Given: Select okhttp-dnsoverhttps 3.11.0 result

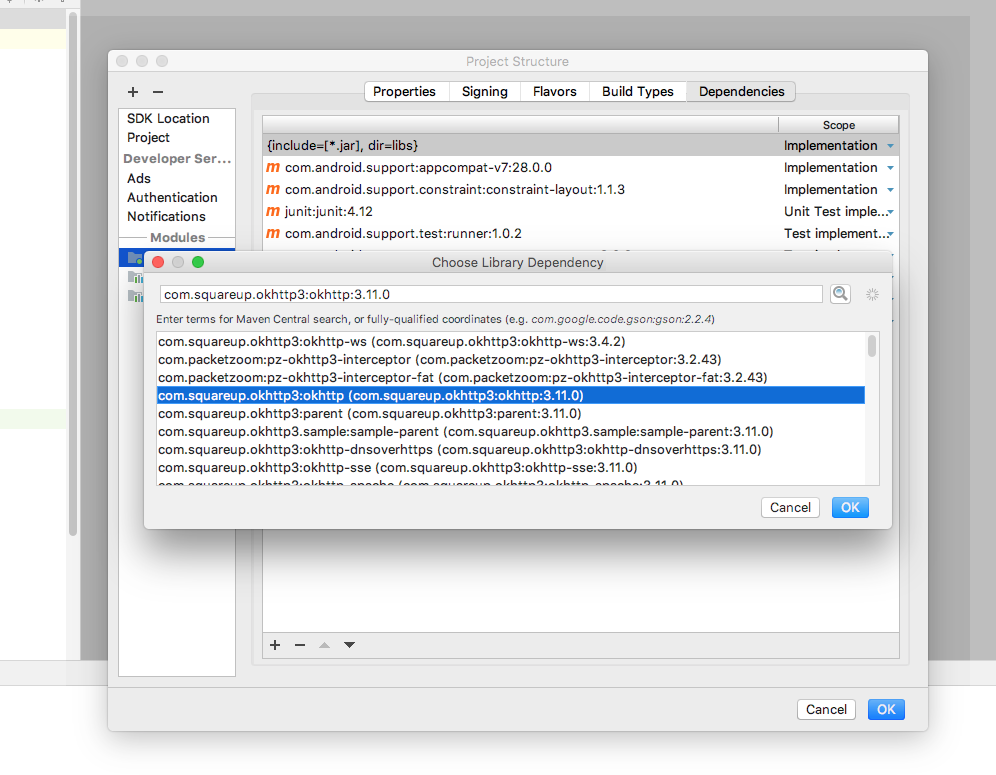Looking at the screenshot, I should click(511, 449).
